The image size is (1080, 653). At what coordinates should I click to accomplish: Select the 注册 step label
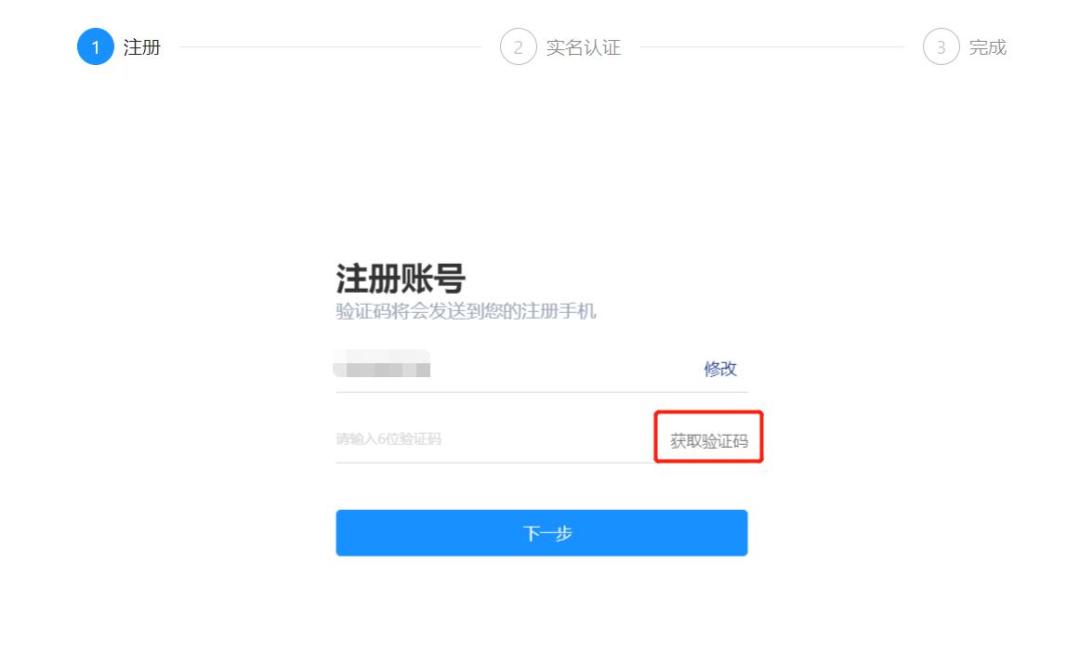(x=142, y=47)
